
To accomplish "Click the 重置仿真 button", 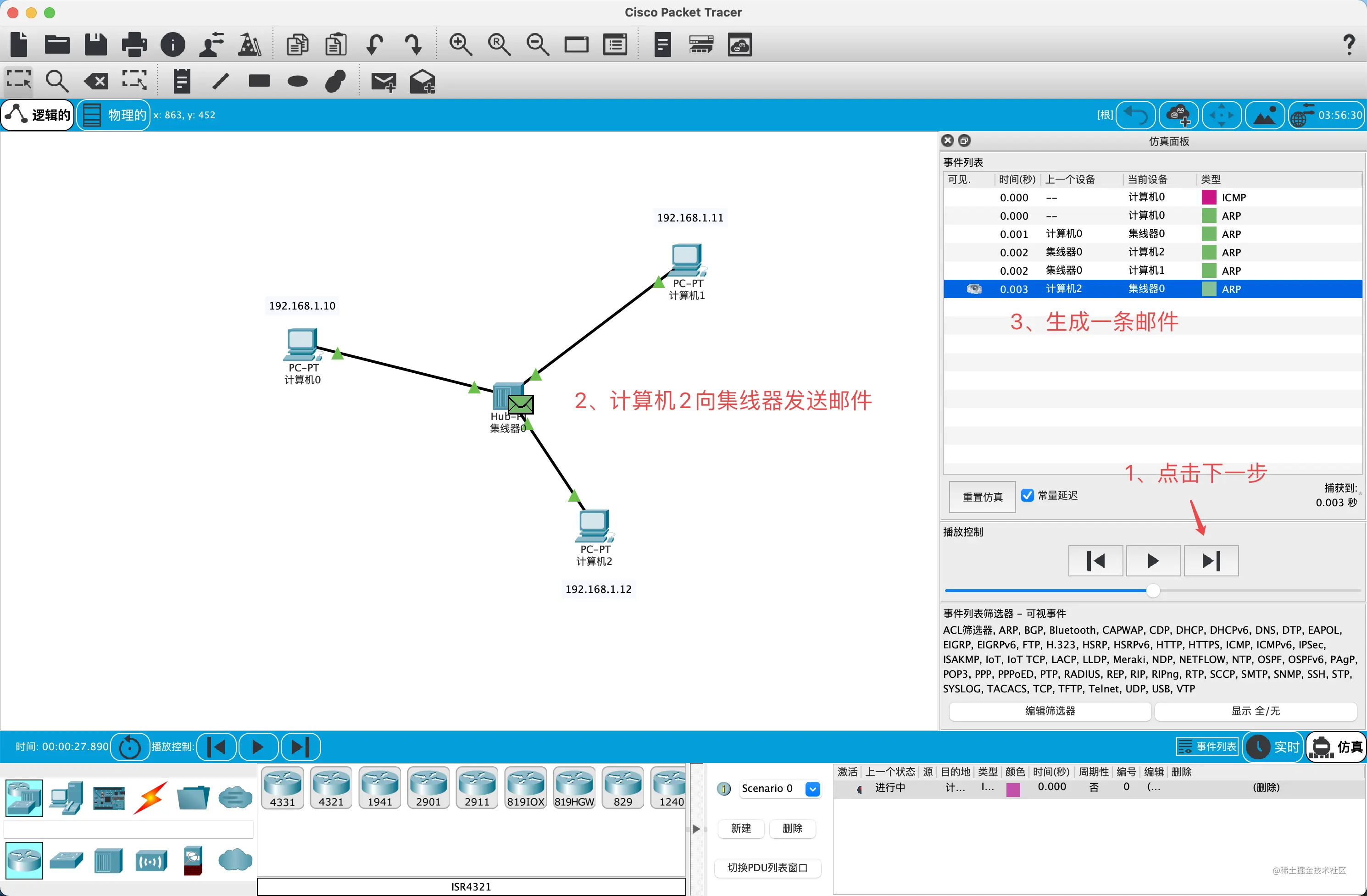I will 983,497.
